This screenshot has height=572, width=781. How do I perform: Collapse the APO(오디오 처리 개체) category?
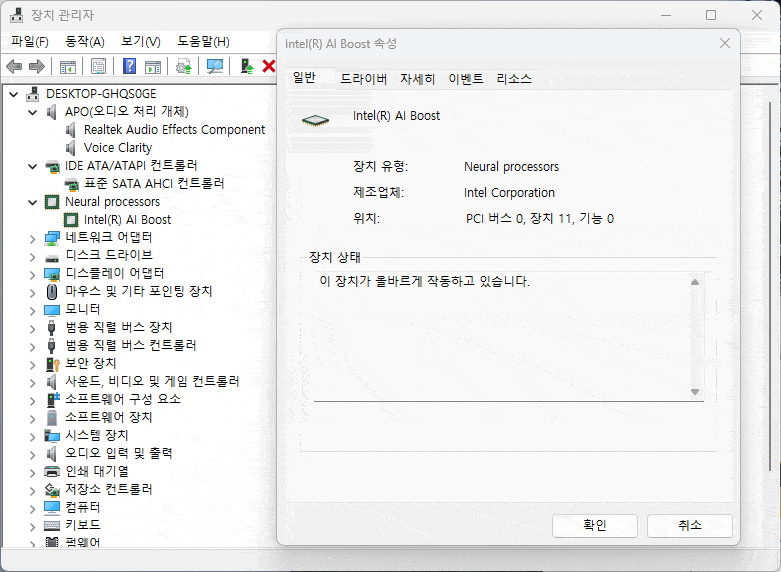pos(32,112)
